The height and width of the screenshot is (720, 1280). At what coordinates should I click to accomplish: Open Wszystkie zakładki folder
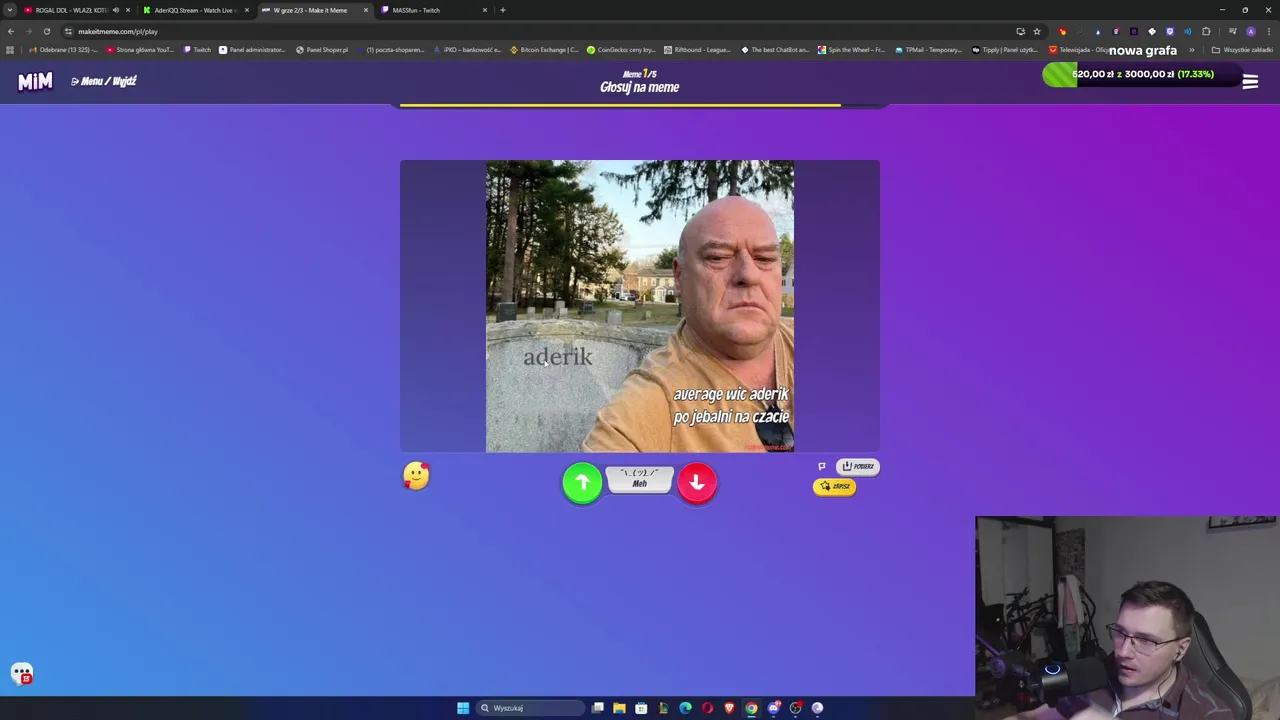pos(1243,50)
